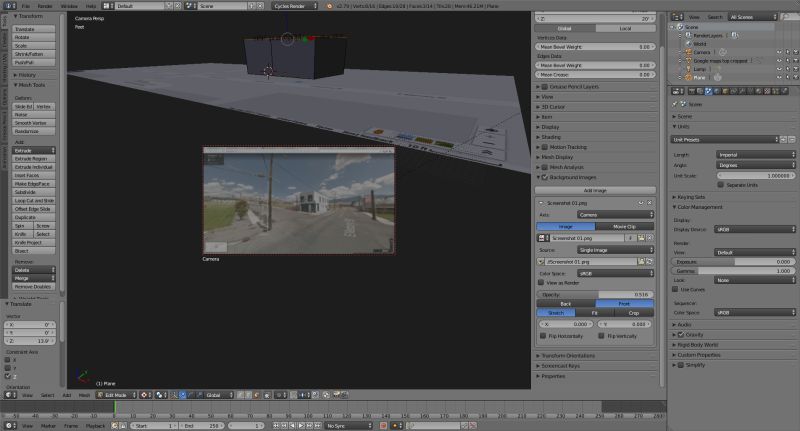Open the Angle dropdown showing Degrees
800x431 pixels.
[756, 165]
